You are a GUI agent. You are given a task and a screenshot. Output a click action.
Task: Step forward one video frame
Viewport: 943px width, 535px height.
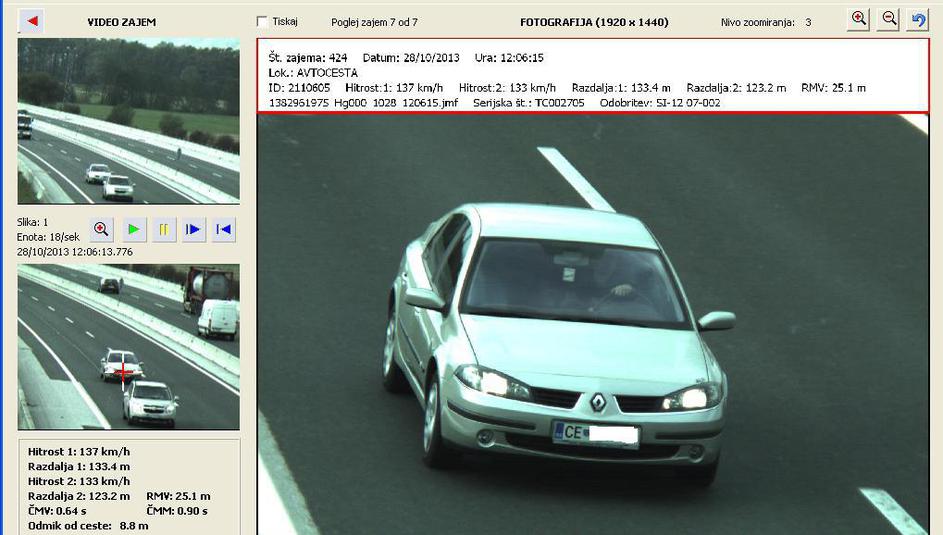click(x=194, y=229)
